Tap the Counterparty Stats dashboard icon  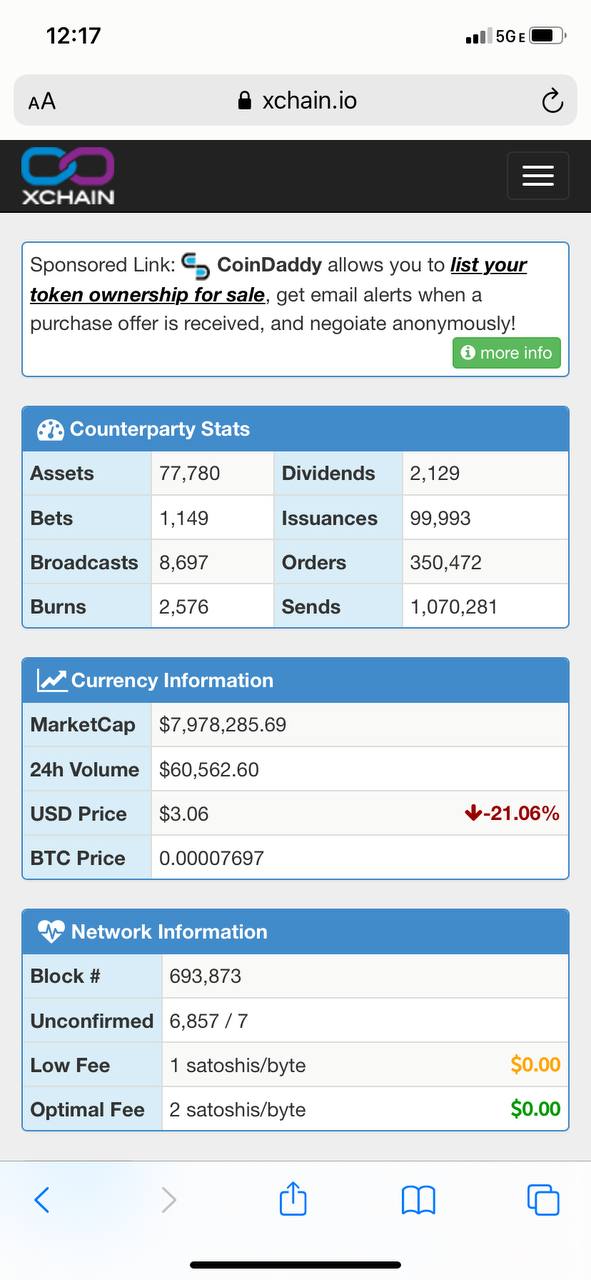pos(50,429)
